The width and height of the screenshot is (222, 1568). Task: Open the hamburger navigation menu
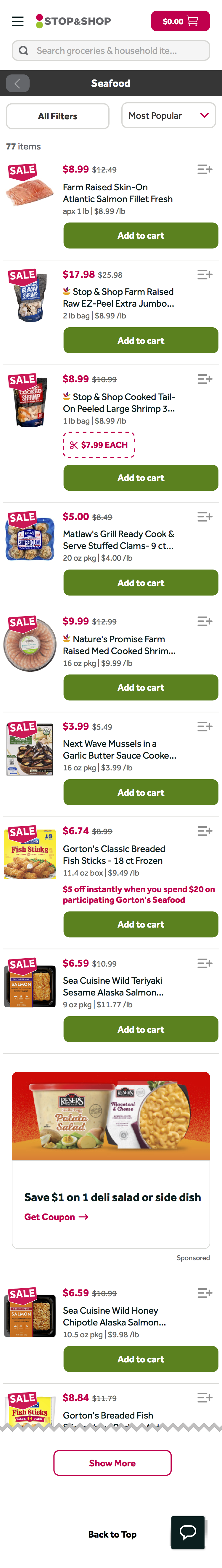point(18,21)
